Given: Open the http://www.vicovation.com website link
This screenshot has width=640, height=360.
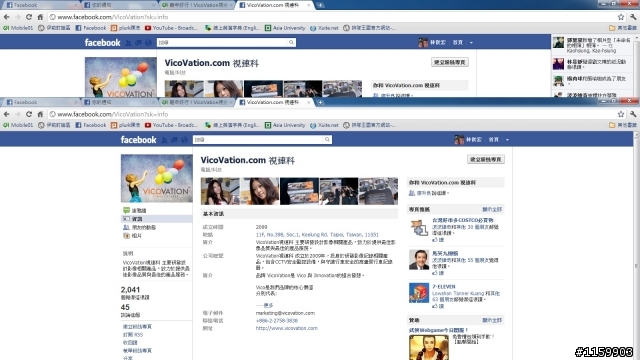Looking at the screenshot, I should pyautogui.click(x=287, y=328).
